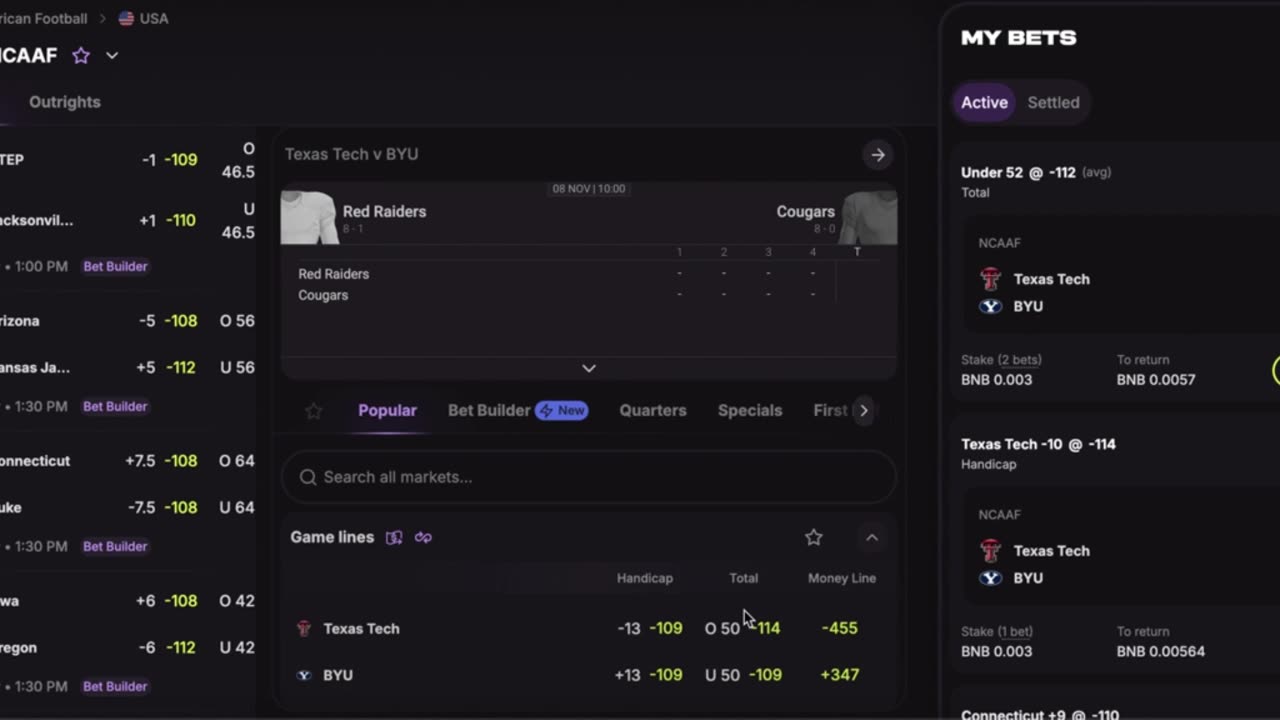Screen dimensions: 1280x720
Task: Collapse the Game lines section
Action: pos(872,538)
